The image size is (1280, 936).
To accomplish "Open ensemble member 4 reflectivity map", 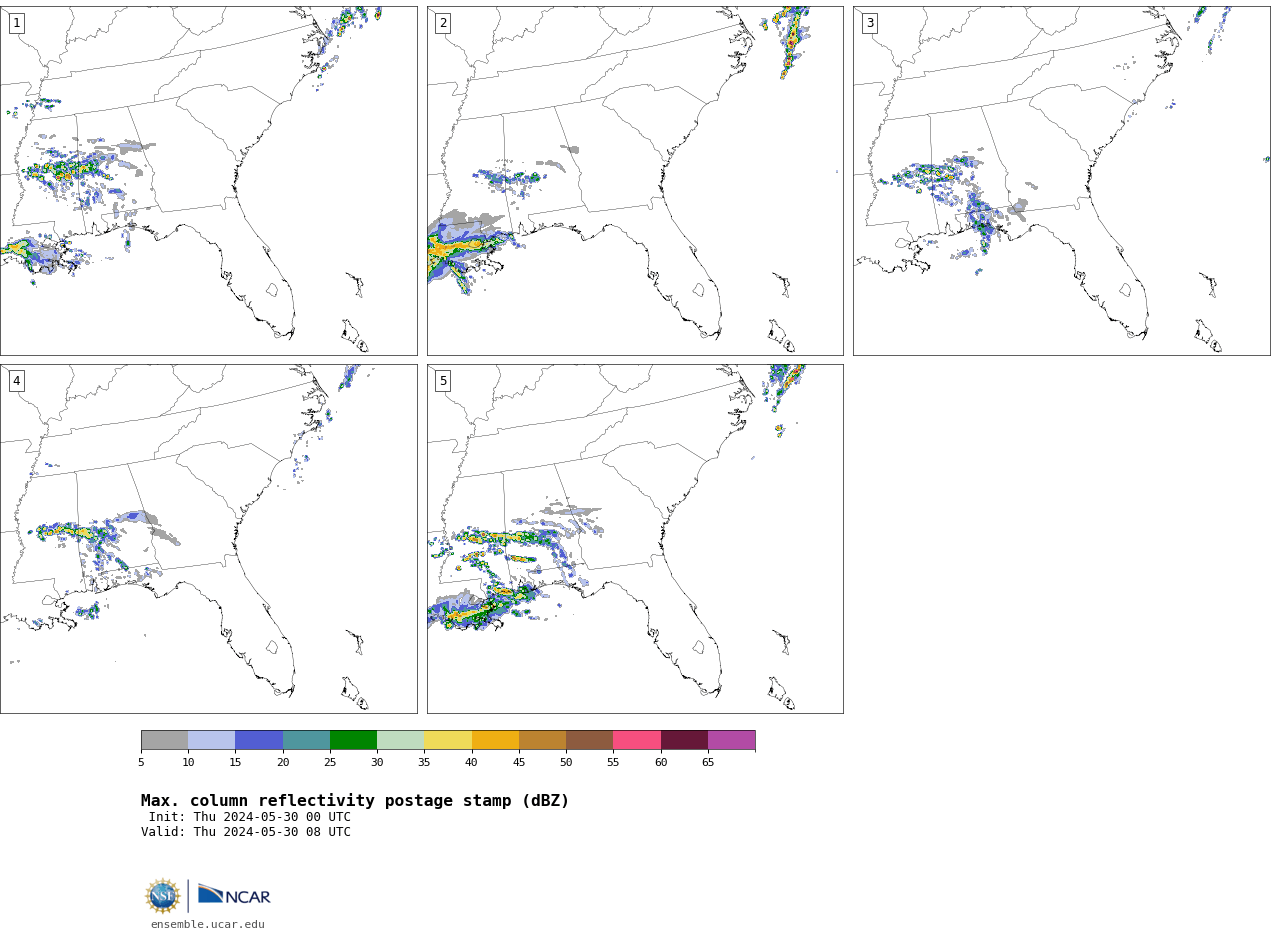I will pos(208,539).
